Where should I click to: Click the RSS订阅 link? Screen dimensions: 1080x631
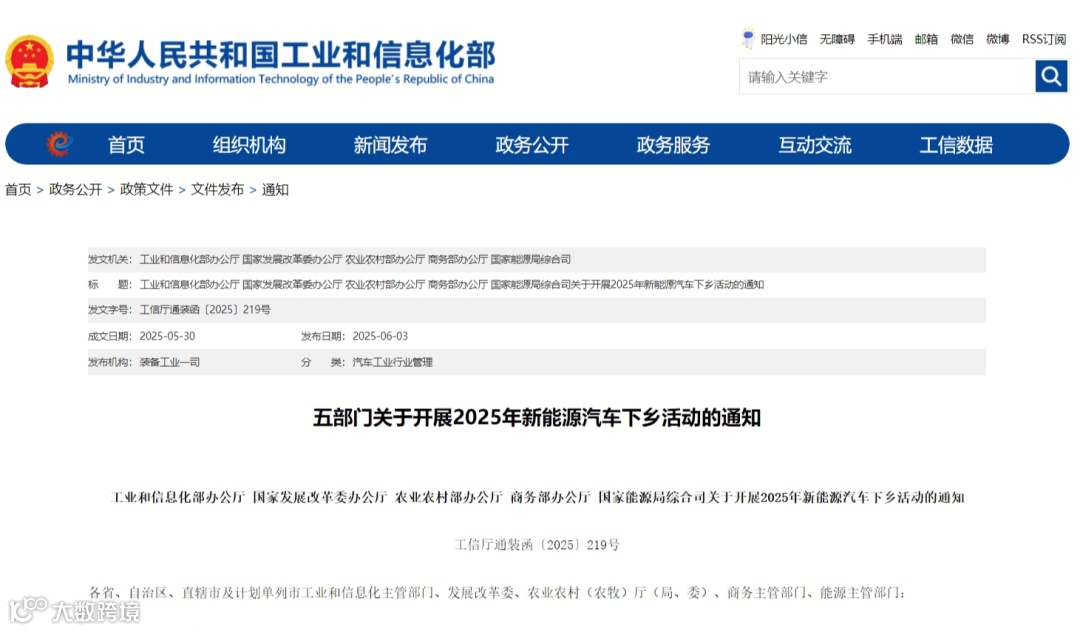(1043, 39)
